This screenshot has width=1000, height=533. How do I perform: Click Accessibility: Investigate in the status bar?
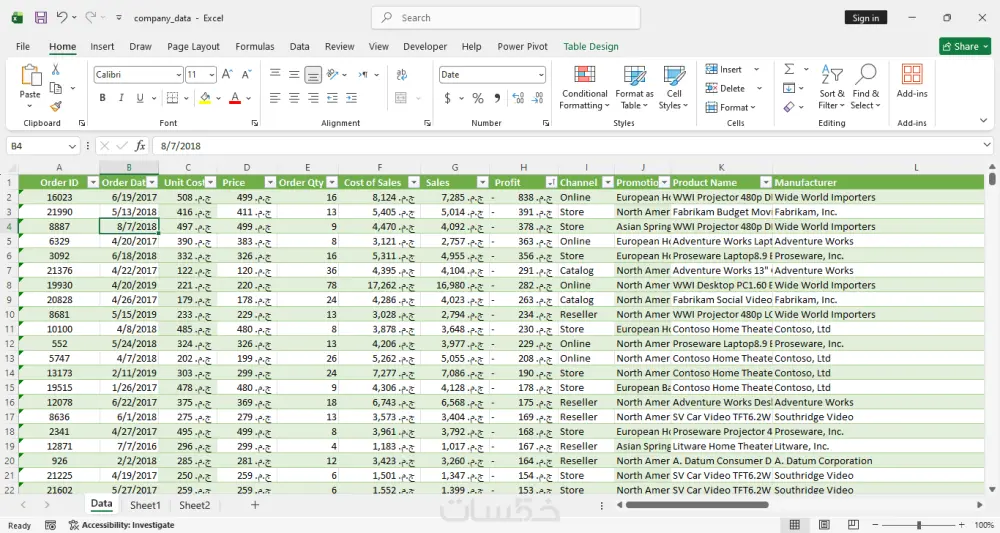pos(121,525)
